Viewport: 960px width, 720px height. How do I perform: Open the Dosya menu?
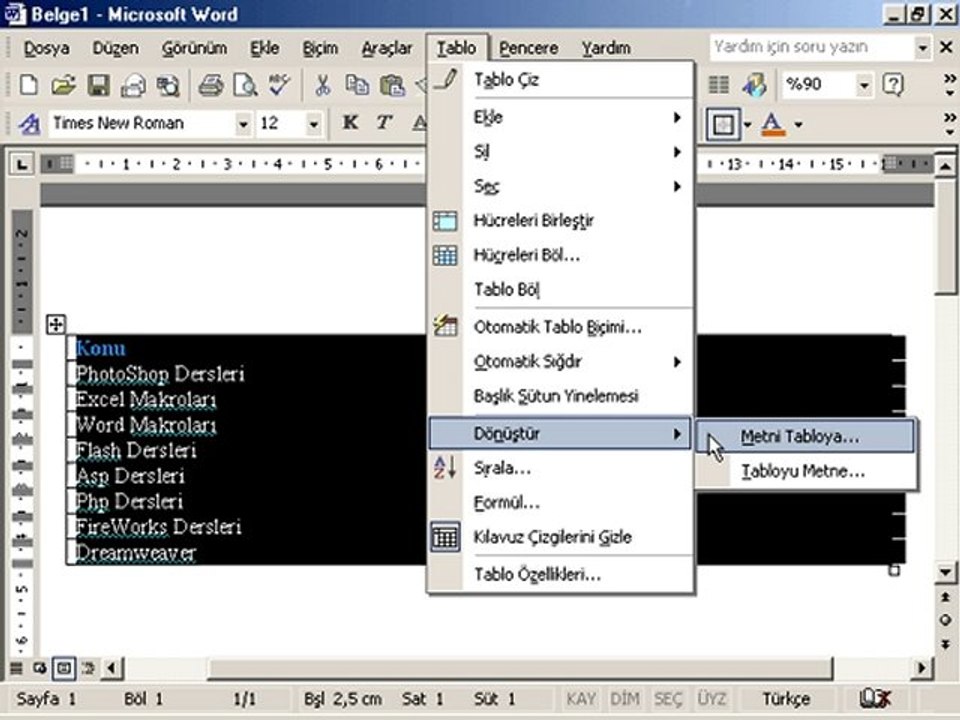47,48
